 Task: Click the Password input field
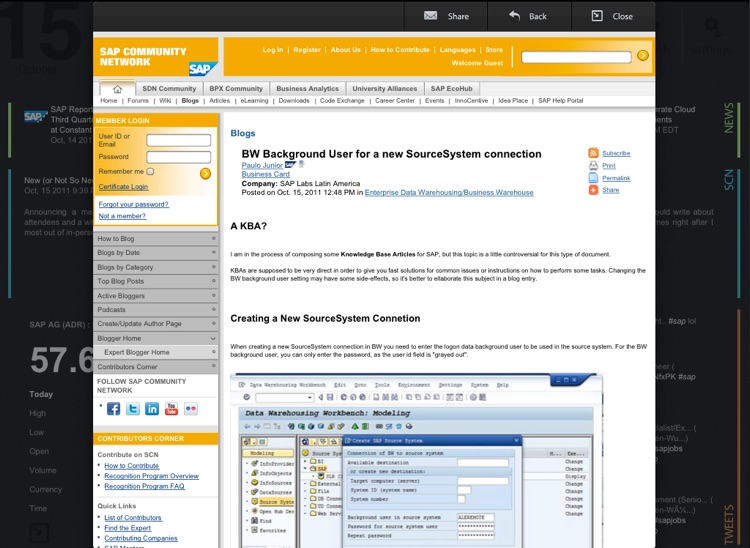(x=178, y=157)
